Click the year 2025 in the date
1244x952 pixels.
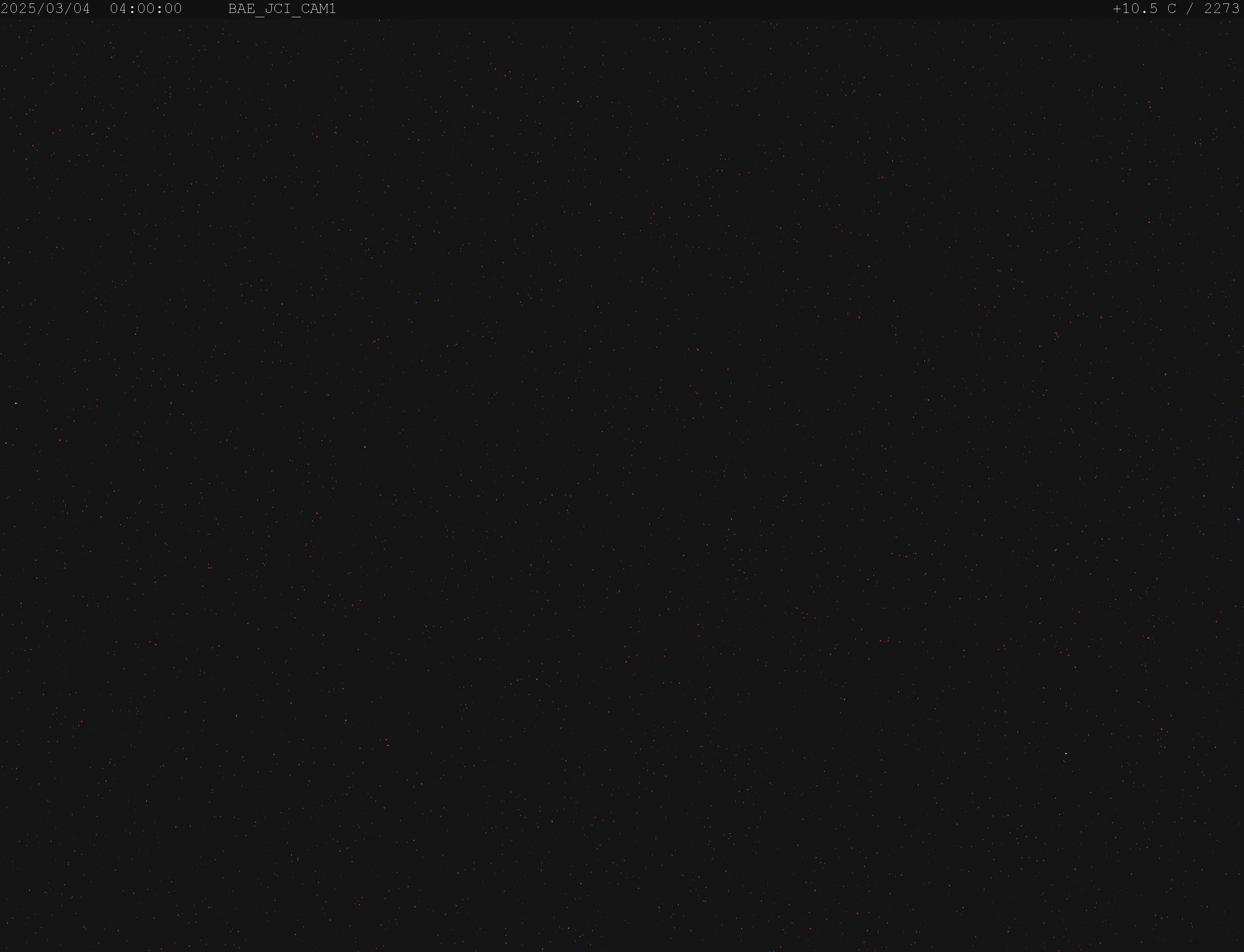[19, 9]
